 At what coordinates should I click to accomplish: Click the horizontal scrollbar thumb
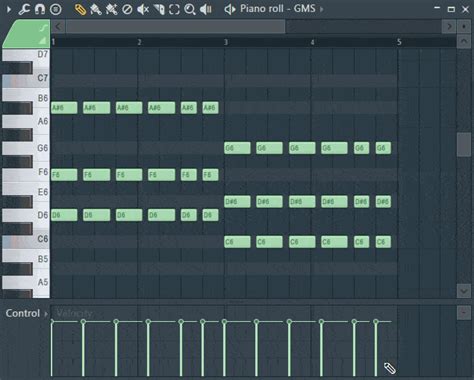[x=175, y=26]
